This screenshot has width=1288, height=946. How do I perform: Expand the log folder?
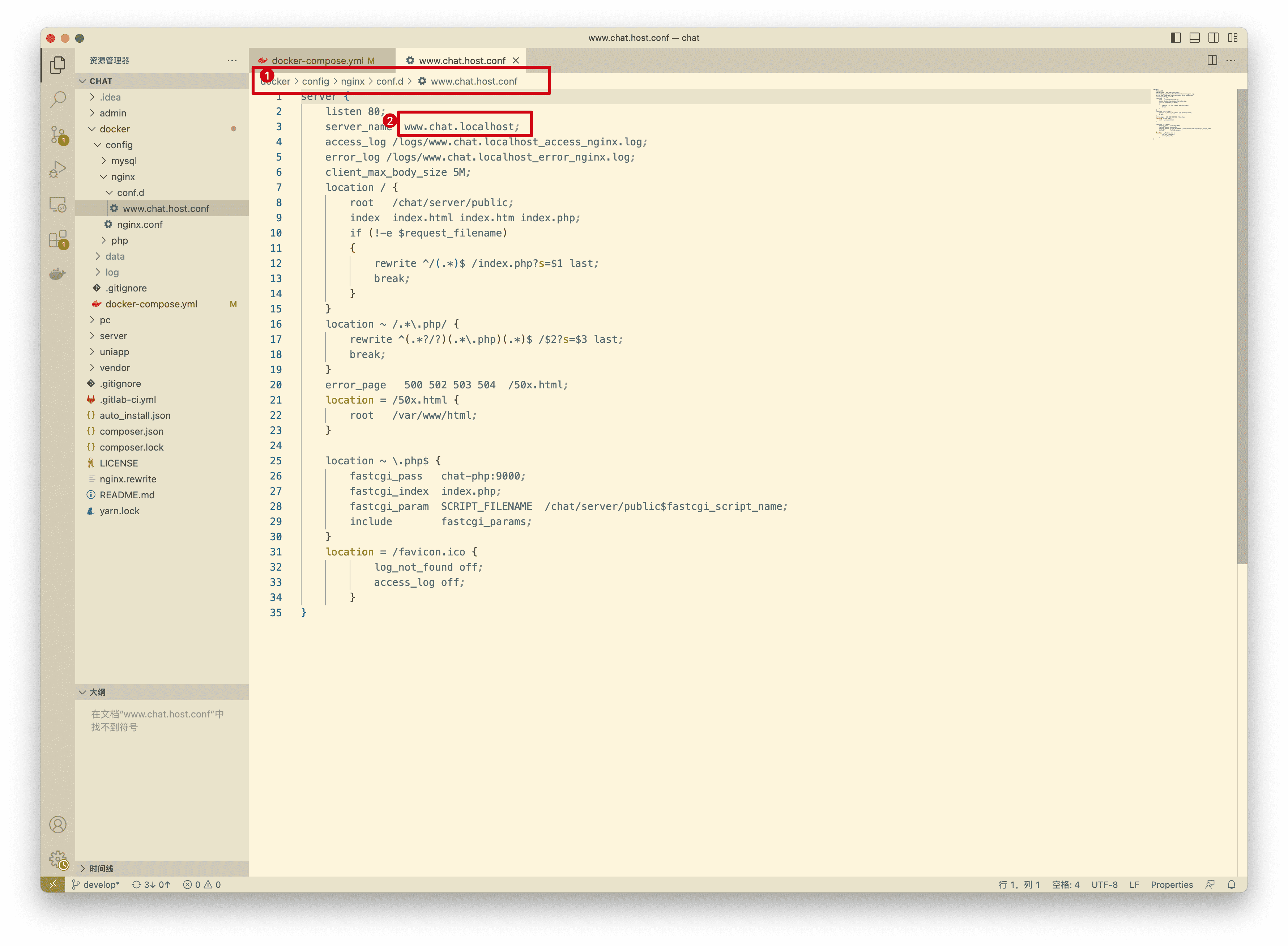click(162, 273)
